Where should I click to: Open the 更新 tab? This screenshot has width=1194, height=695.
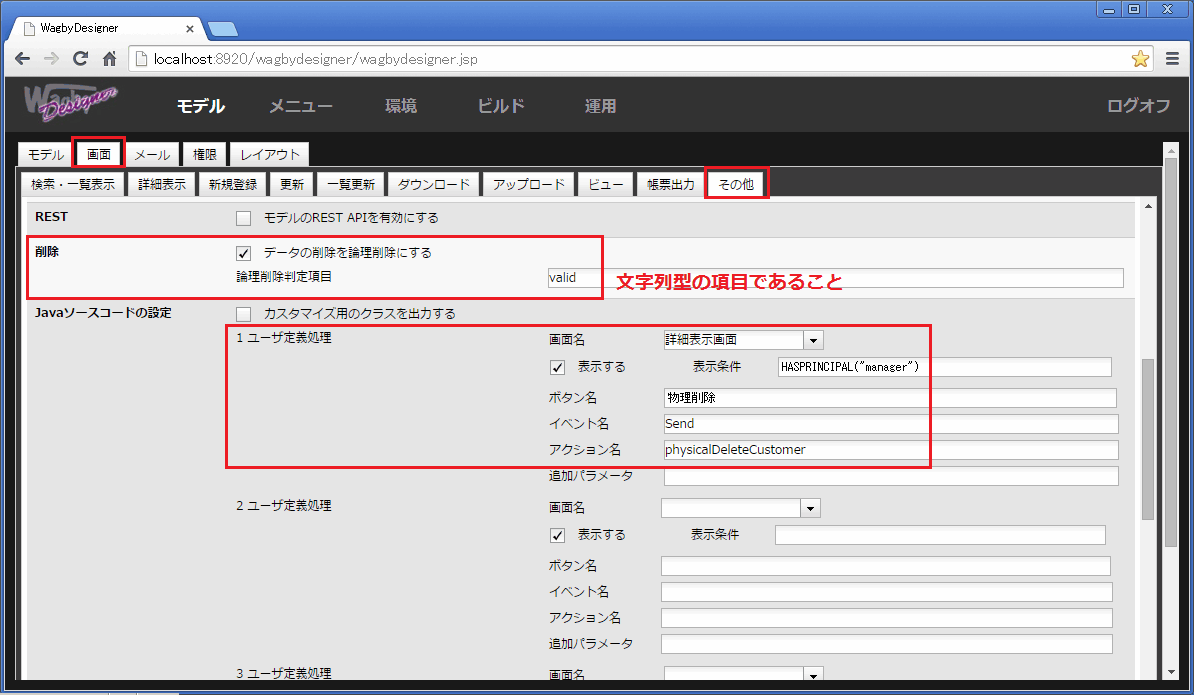tap(292, 184)
